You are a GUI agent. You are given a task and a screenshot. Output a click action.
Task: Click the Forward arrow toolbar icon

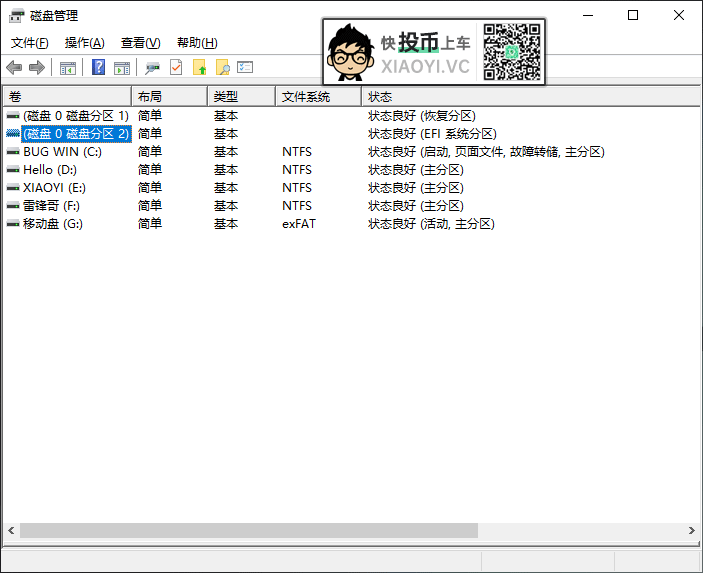point(37,67)
